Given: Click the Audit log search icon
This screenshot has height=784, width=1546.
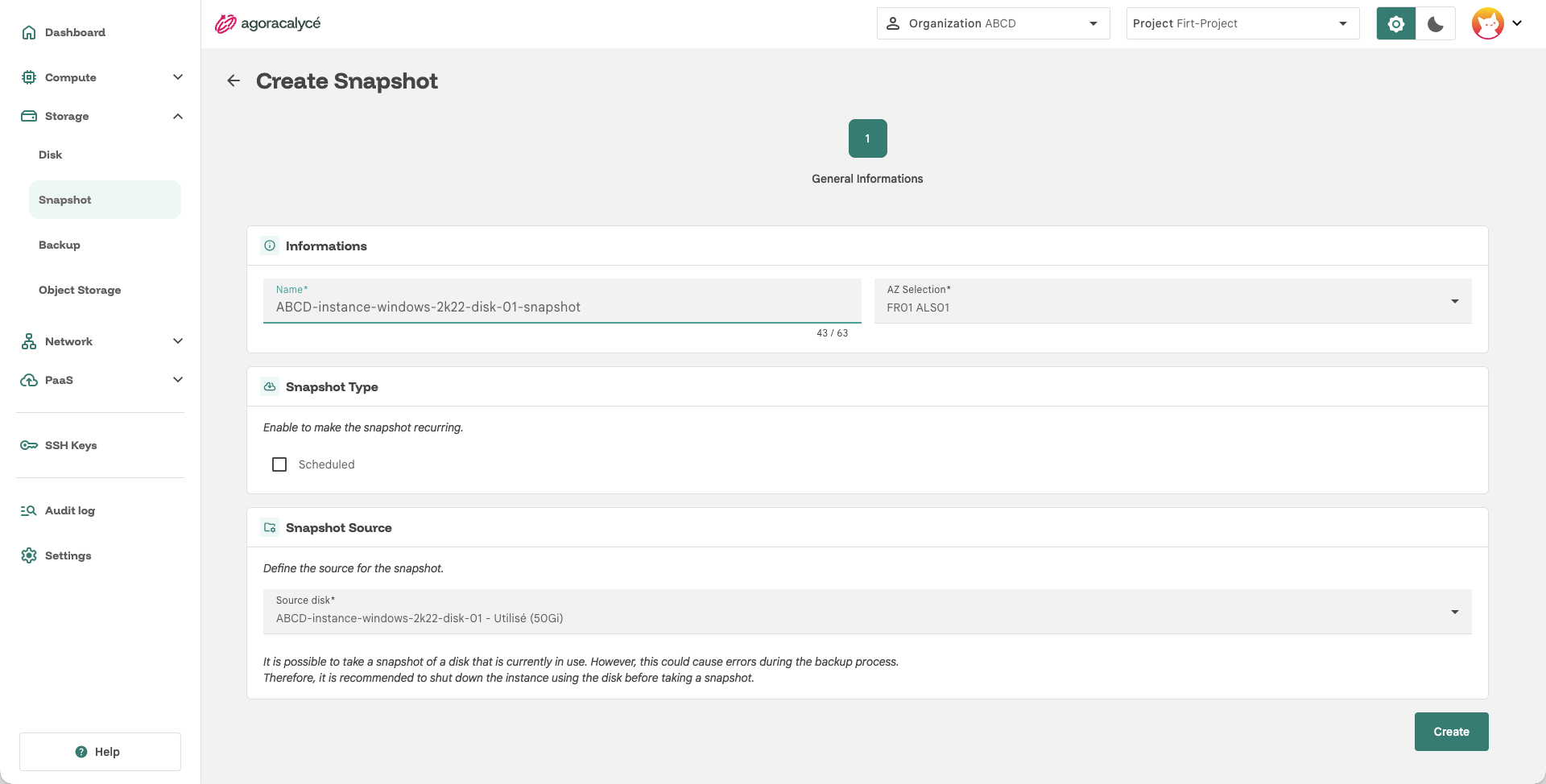Looking at the screenshot, I should click(29, 510).
